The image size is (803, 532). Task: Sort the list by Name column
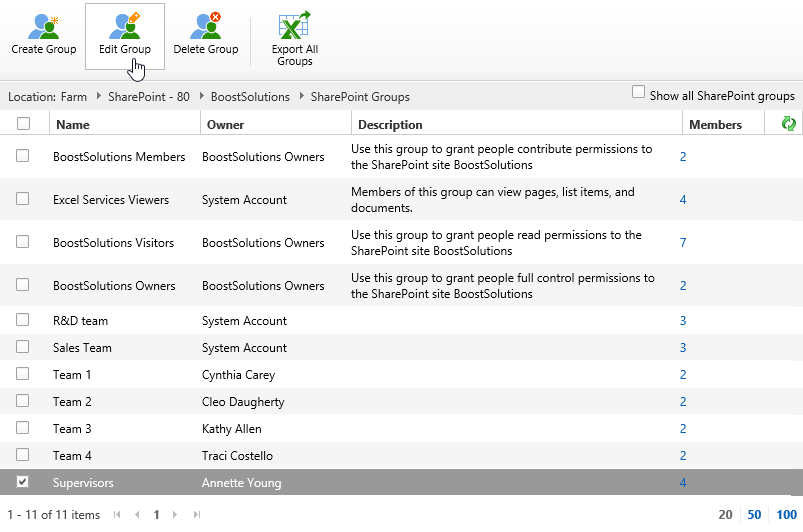coord(73,125)
